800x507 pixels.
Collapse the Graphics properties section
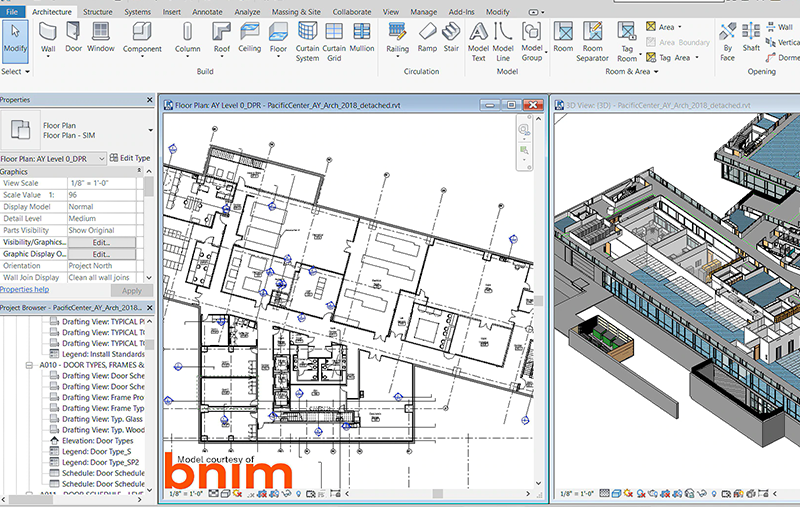pyautogui.click(x=139, y=171)
